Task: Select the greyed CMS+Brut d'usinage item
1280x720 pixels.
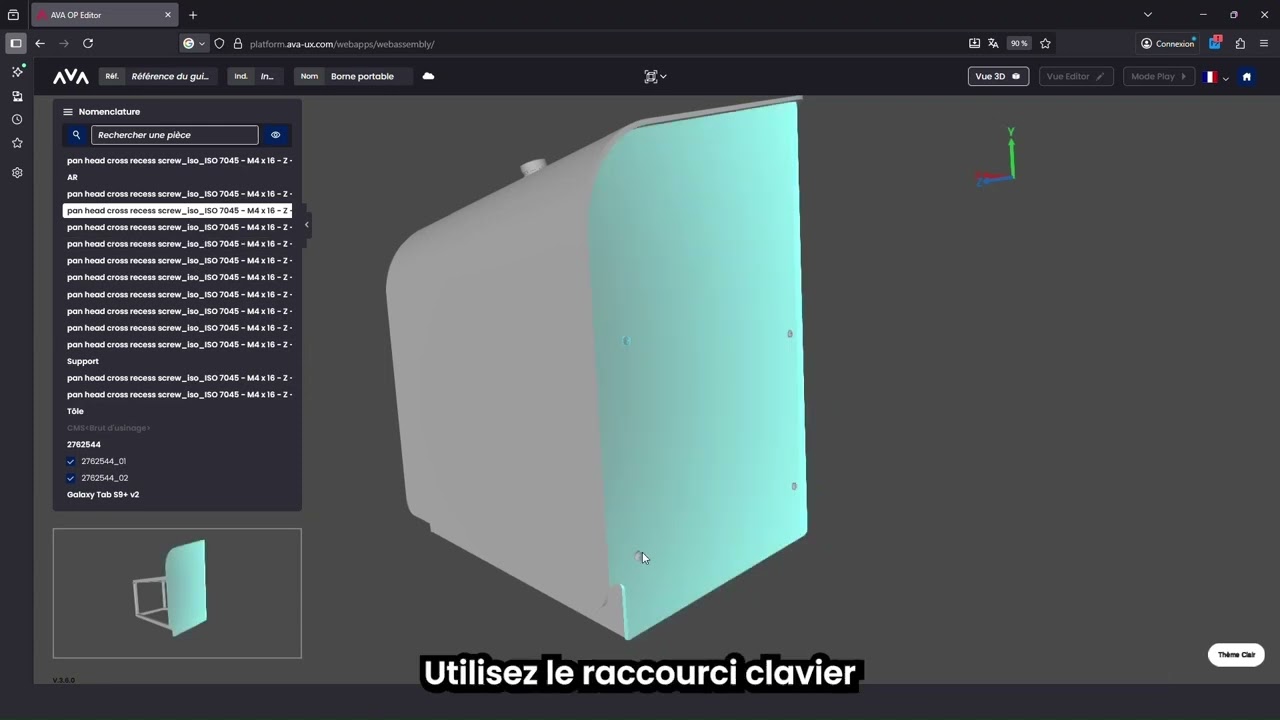Action: (108, 428)
